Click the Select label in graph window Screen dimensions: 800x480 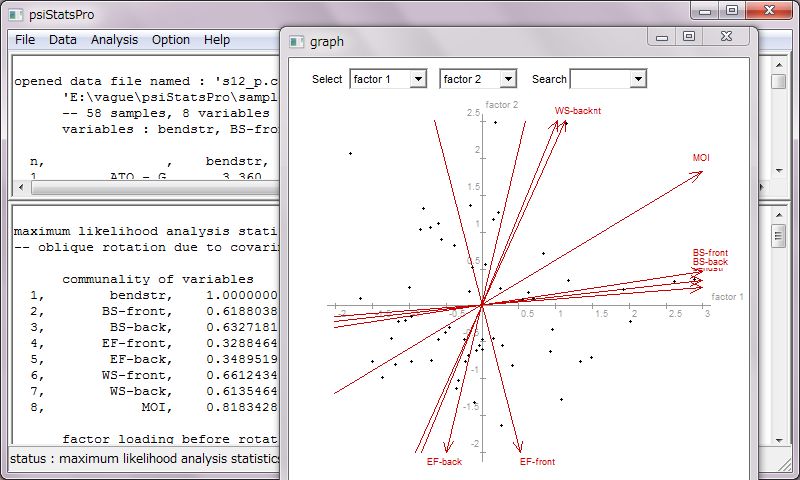click(327, 79)
